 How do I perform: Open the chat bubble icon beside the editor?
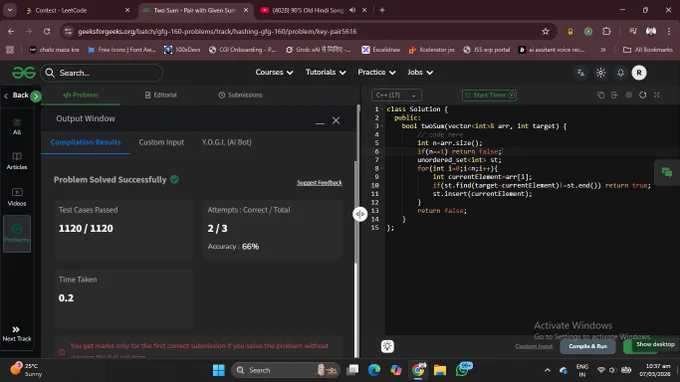click(x=667, y=173)
